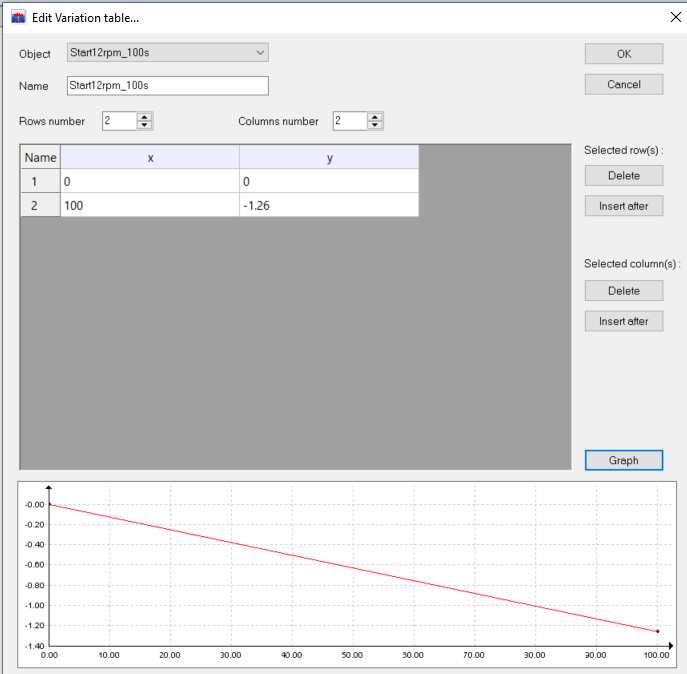Open the Object dropdown Start12rpm_100s
687x674 pixels.
167,53
